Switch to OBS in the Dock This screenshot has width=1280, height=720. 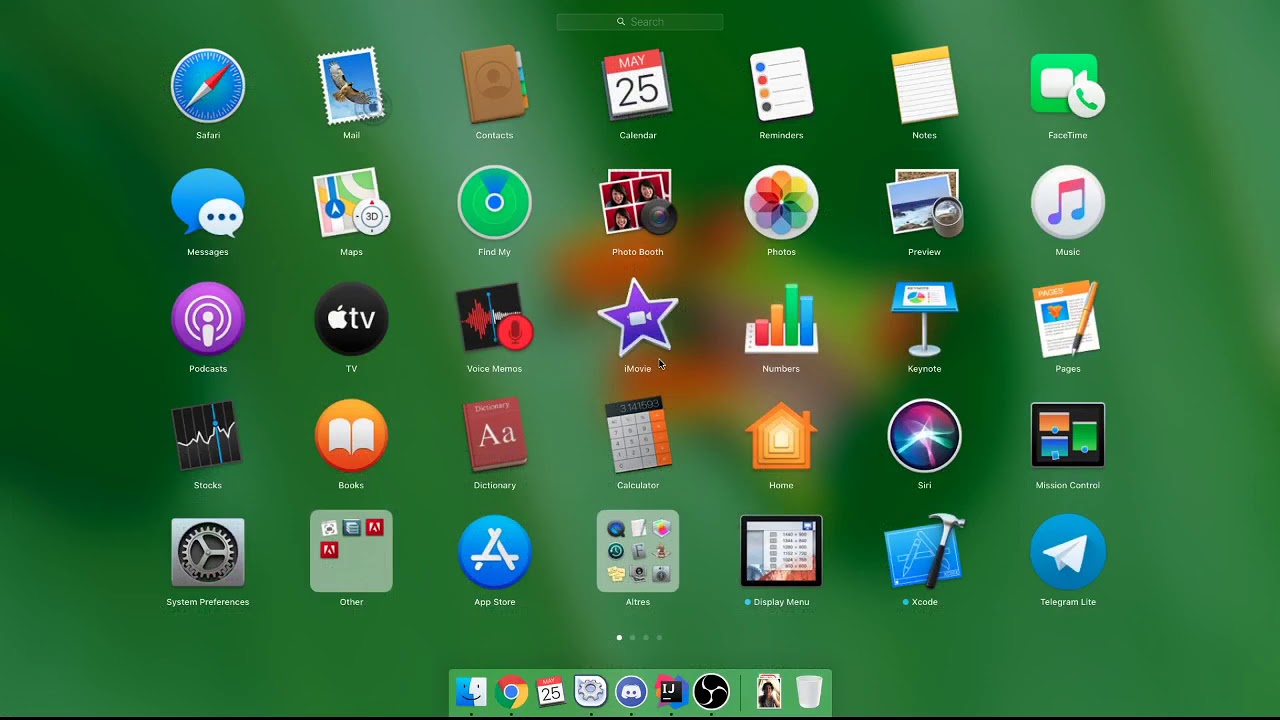(711, 692)
